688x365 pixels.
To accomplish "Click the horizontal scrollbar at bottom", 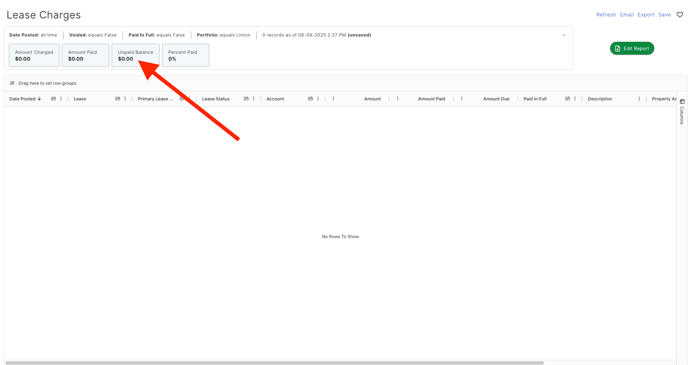I will point(274,363).
